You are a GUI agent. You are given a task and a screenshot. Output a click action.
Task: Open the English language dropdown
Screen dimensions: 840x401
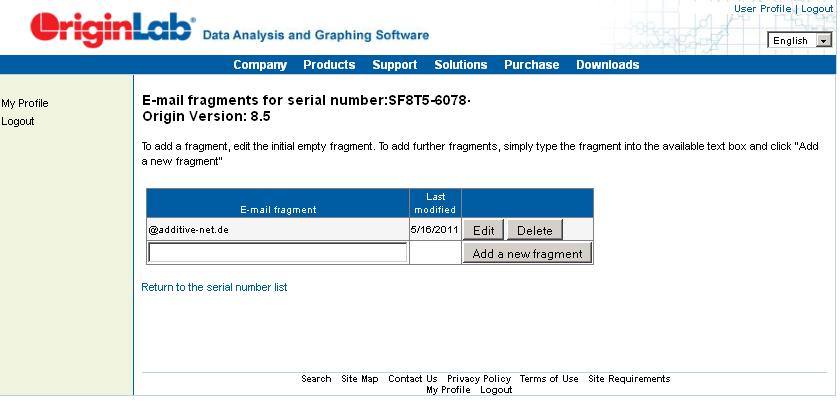[799, 41]
